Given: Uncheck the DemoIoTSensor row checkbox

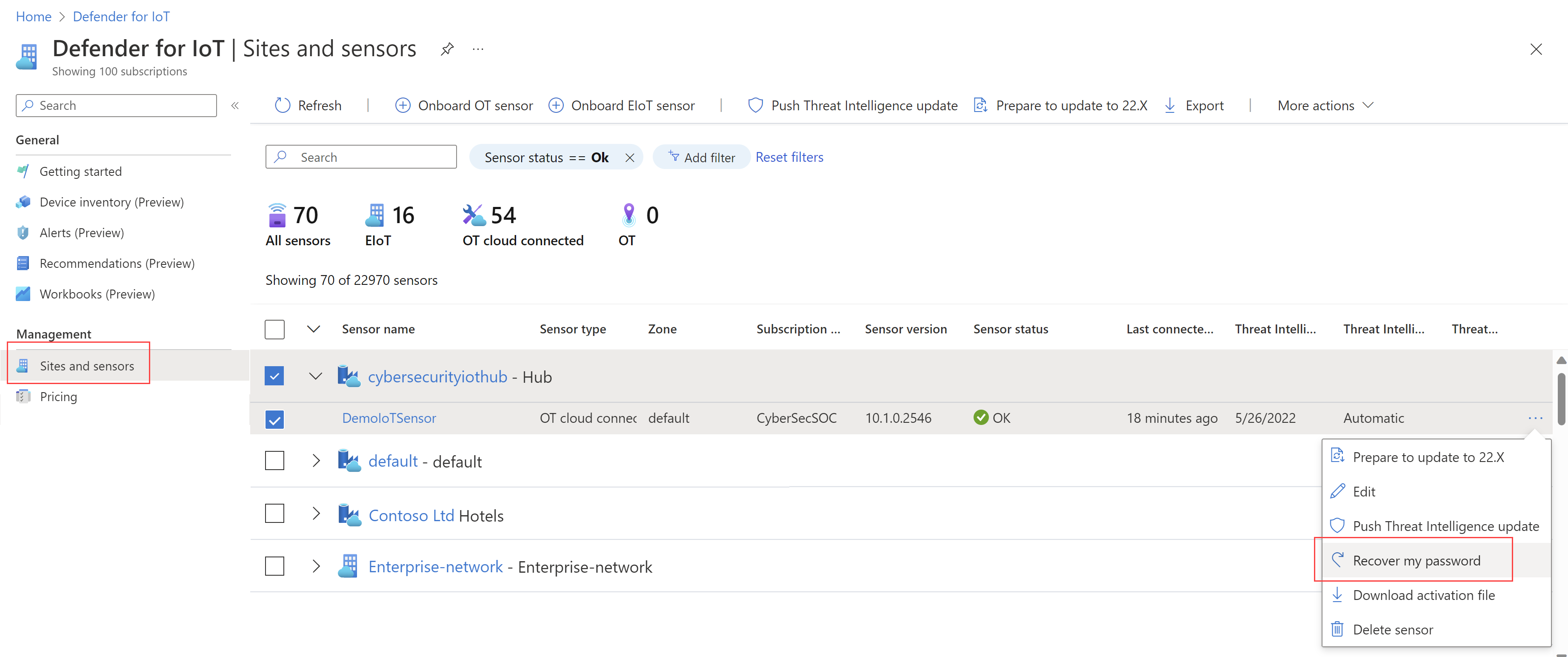Looking at the screenshot, I should pos(274,419).
